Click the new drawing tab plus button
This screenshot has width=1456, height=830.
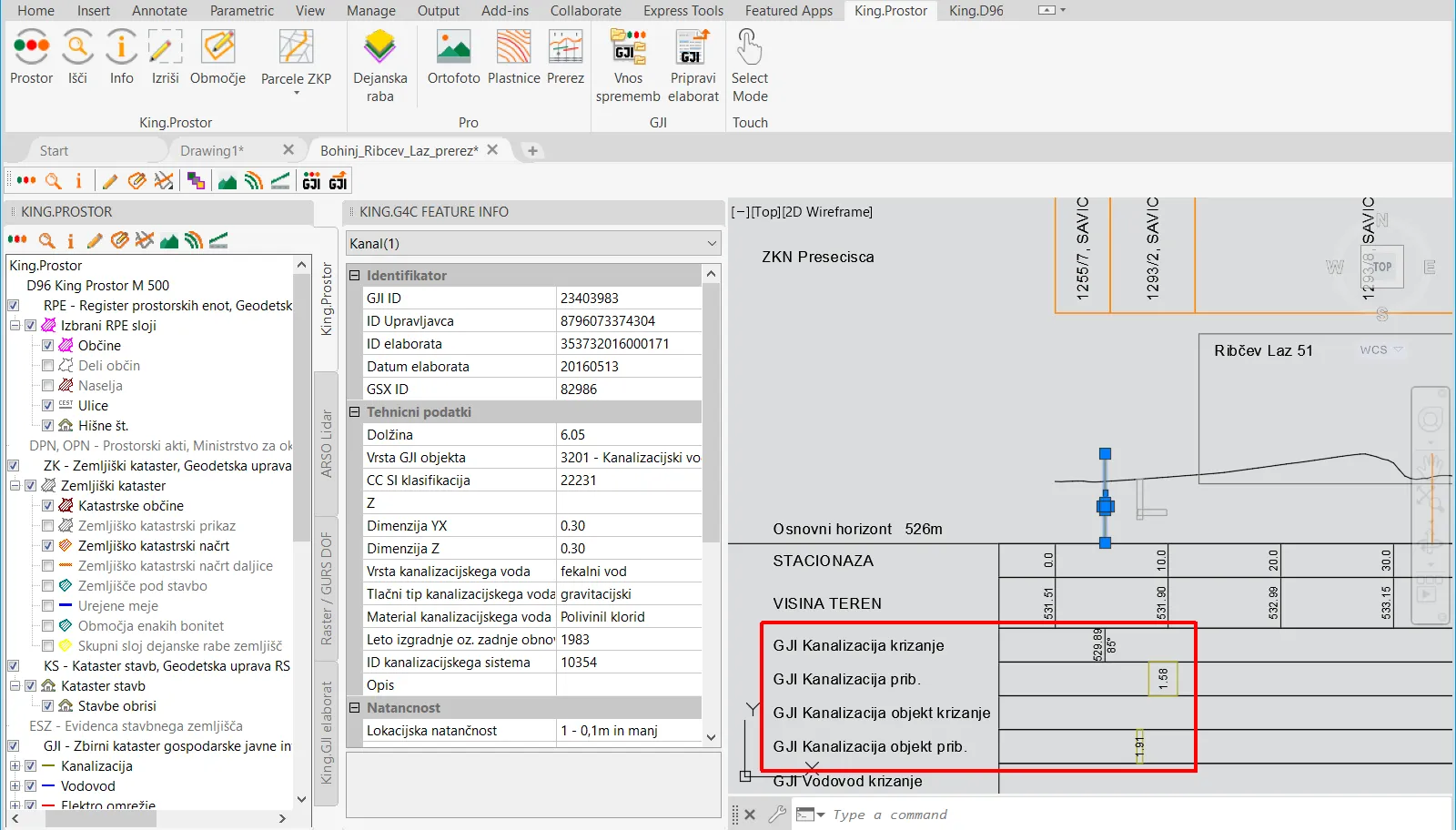[533, 151]
